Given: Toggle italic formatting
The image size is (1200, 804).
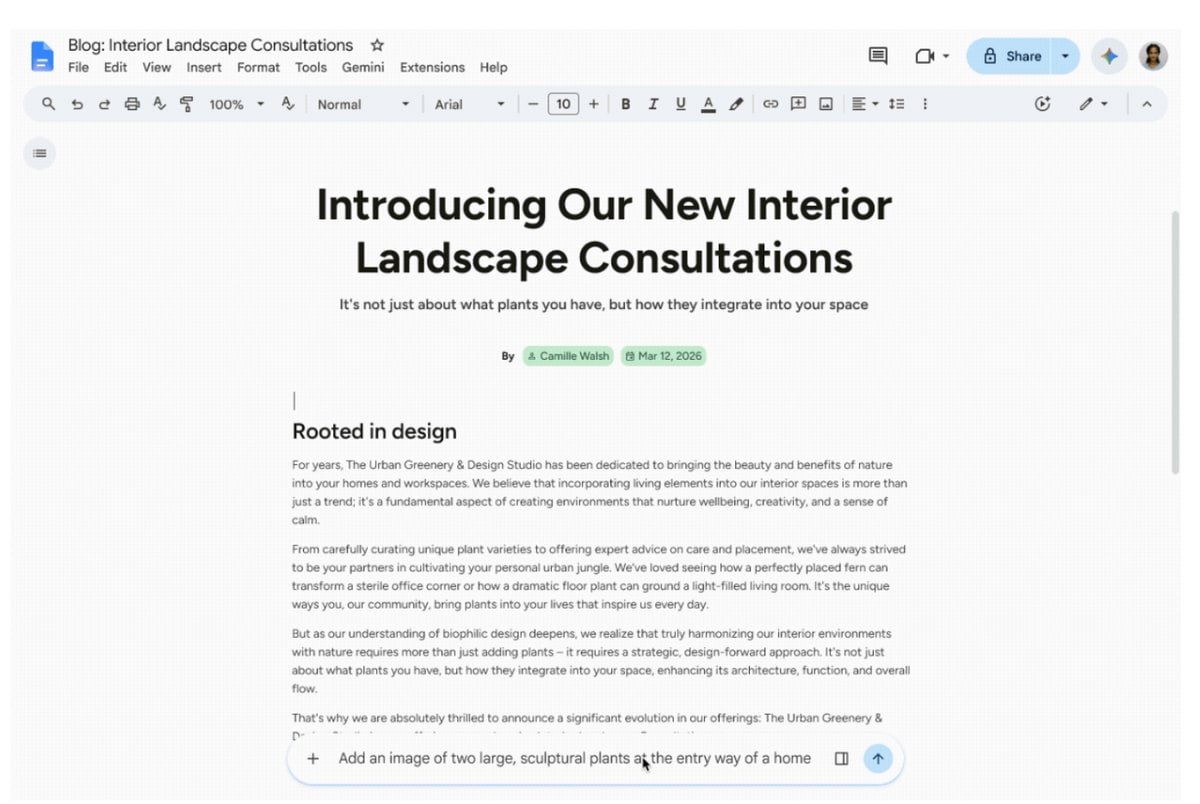Looking at the screenshot, I should coord(653,104).
